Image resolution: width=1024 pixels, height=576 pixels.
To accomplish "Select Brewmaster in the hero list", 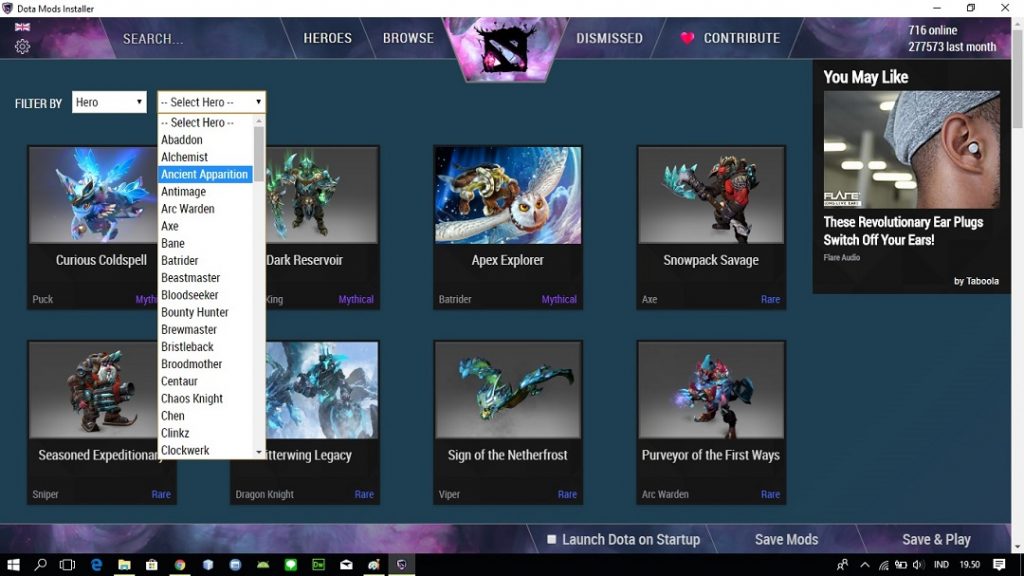I will coord(205,330).
